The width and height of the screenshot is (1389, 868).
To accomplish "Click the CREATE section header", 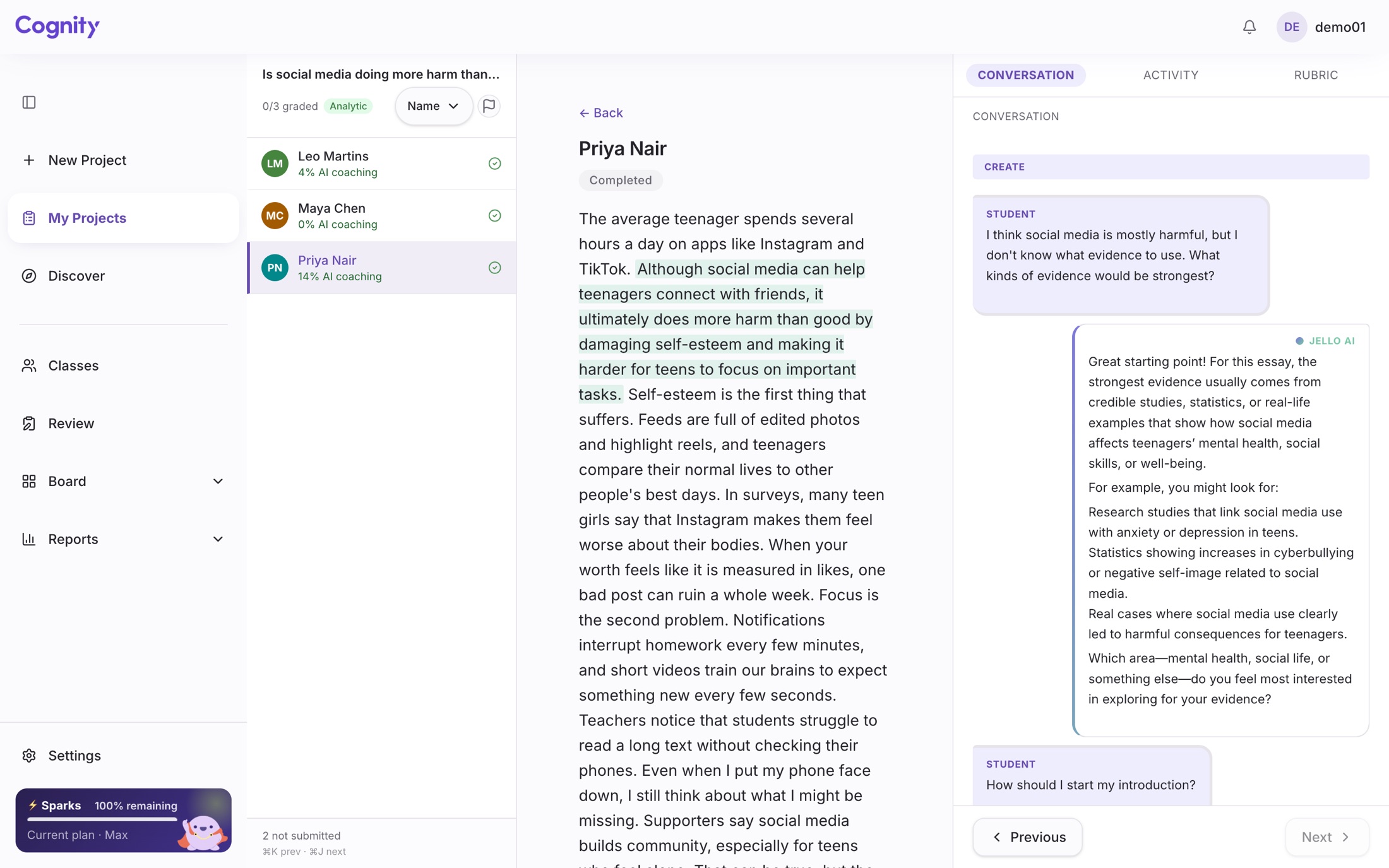I will 1171,167.
